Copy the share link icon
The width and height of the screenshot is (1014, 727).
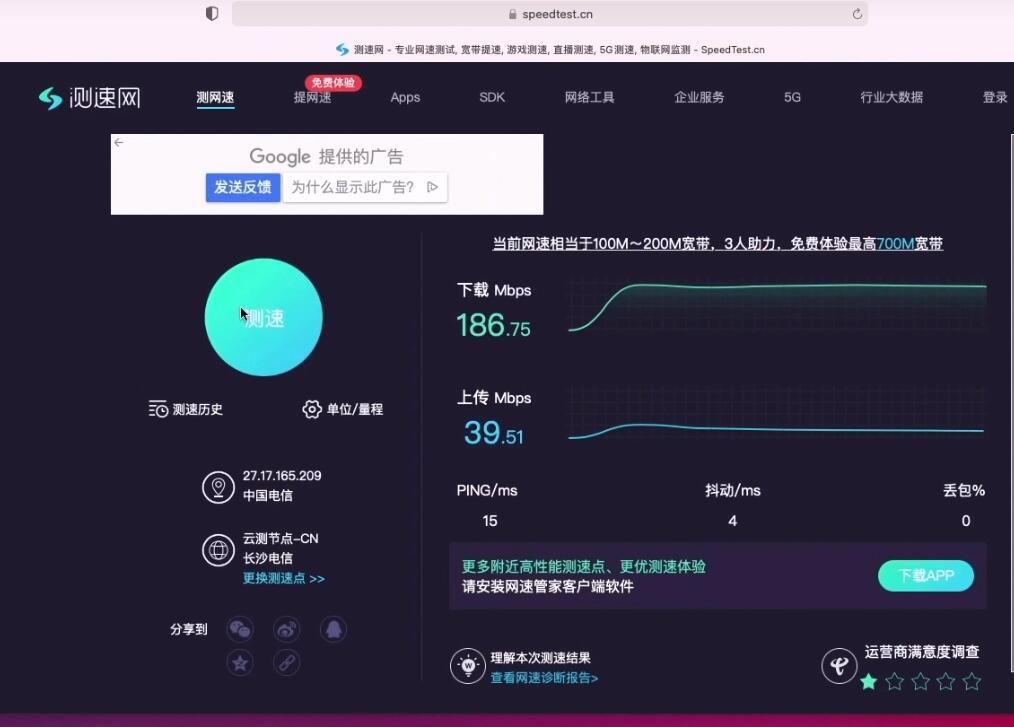(287, 662)
